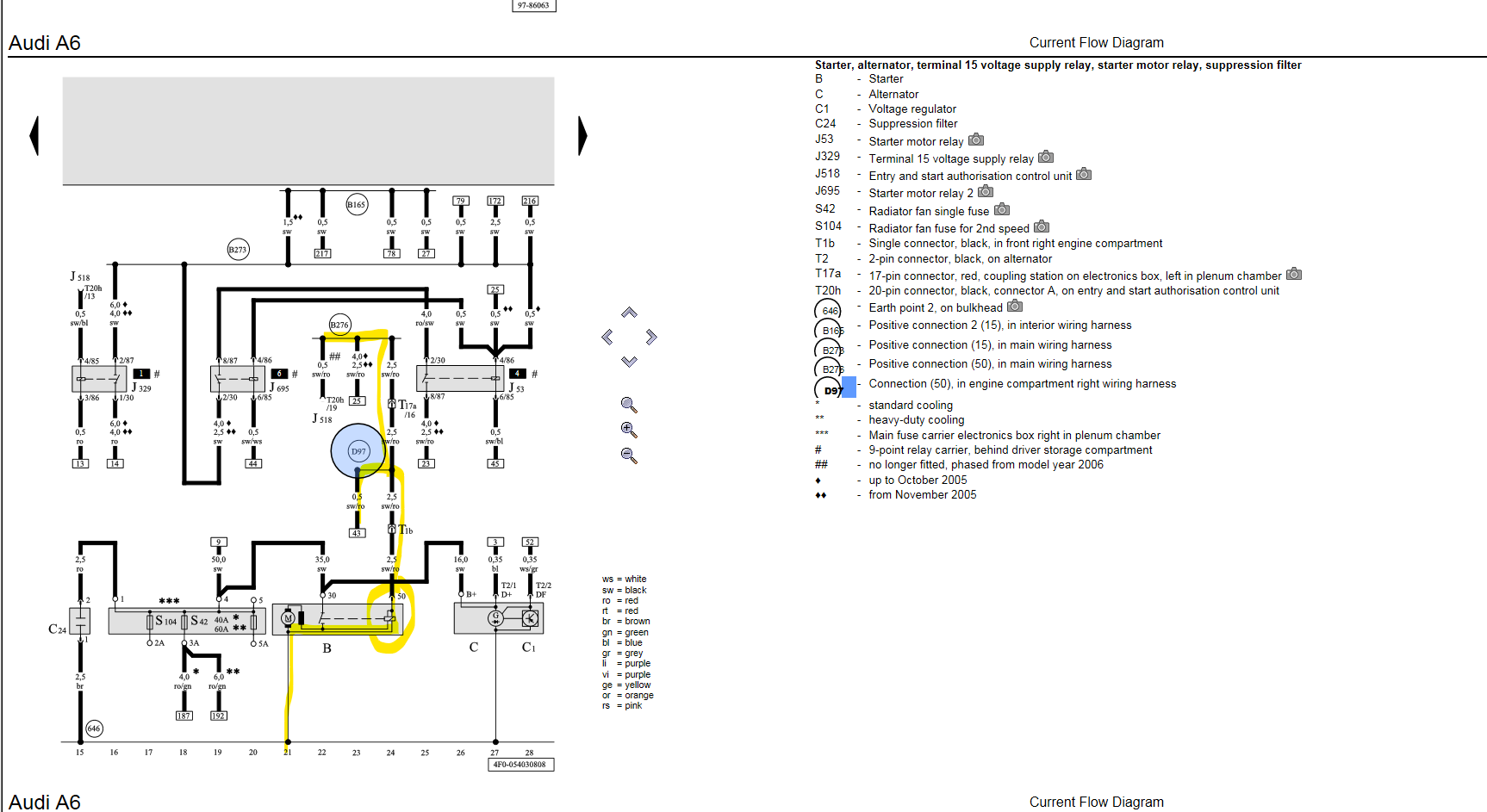Click the zoom in magnifier icon

pyautogui.click(x=629, y=430)
